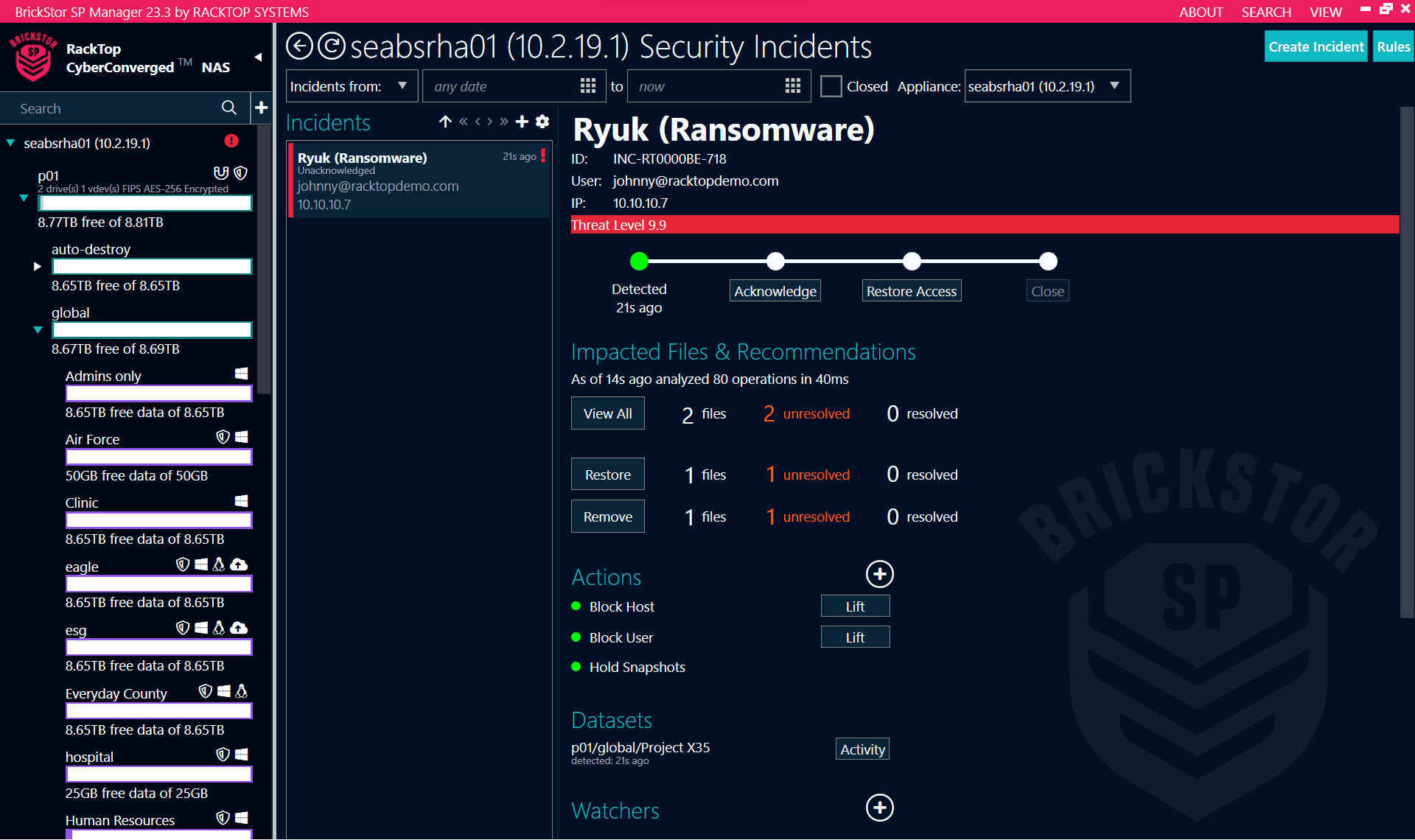Image resolution: width=1415 pixels, height=840 pixels.
Task: Click the search magnifier icon in sidebar
Action: 229,108
